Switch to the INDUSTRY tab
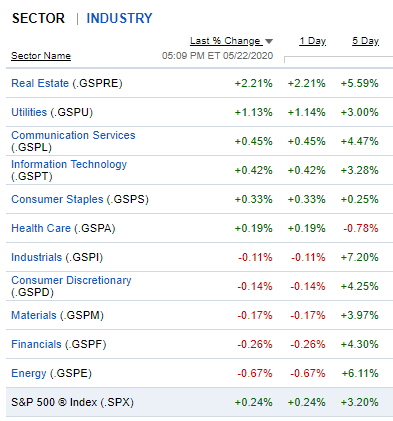 [x=119, y=18]
